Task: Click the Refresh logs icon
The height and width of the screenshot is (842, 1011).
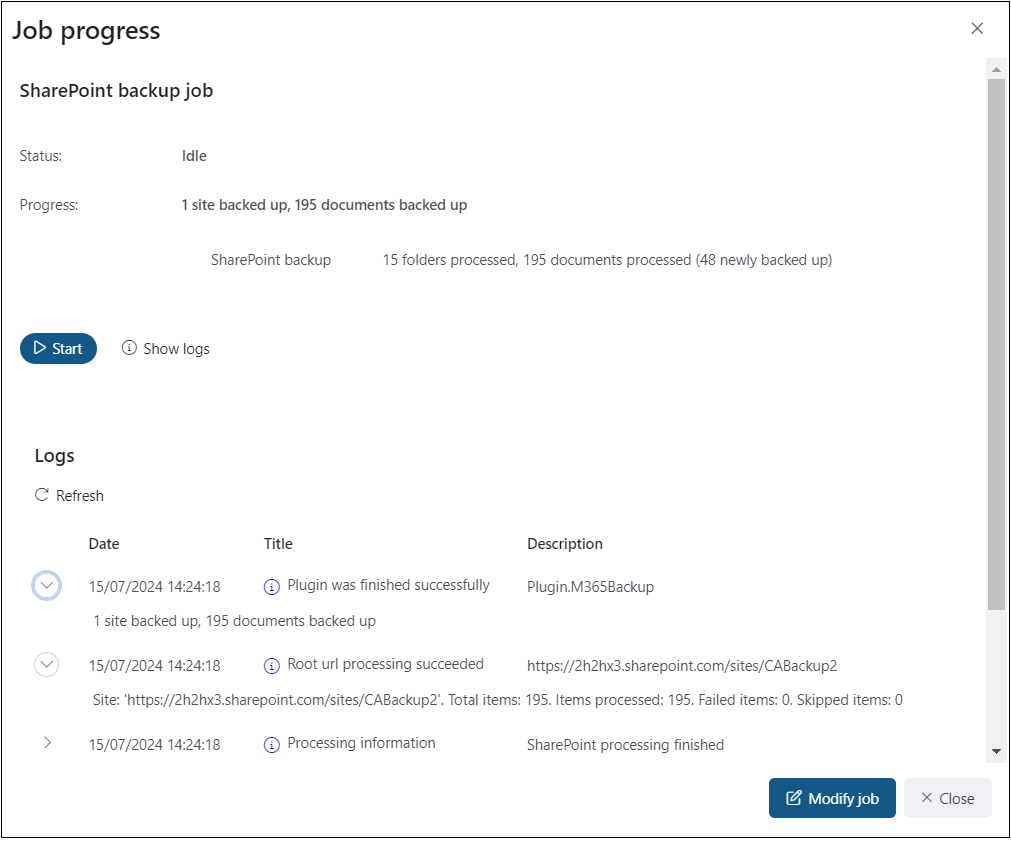Action: (x=42, y=495)
